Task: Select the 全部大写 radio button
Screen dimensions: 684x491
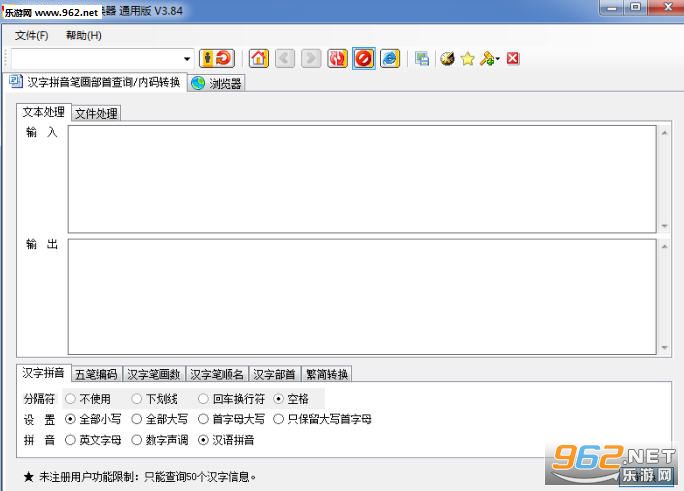Action: click(160, 419)
